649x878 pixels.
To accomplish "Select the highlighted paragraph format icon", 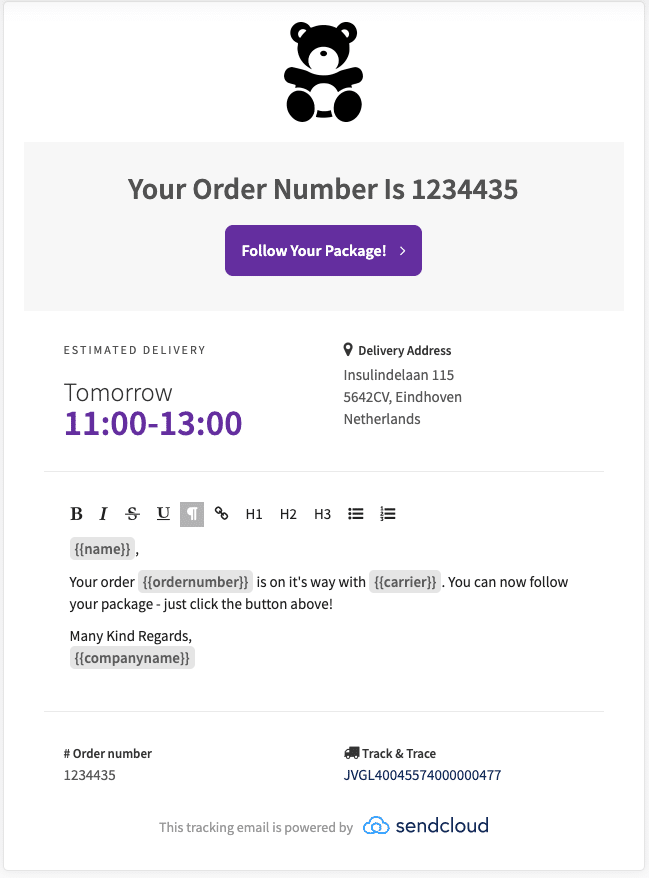I will tap(192, 514).
